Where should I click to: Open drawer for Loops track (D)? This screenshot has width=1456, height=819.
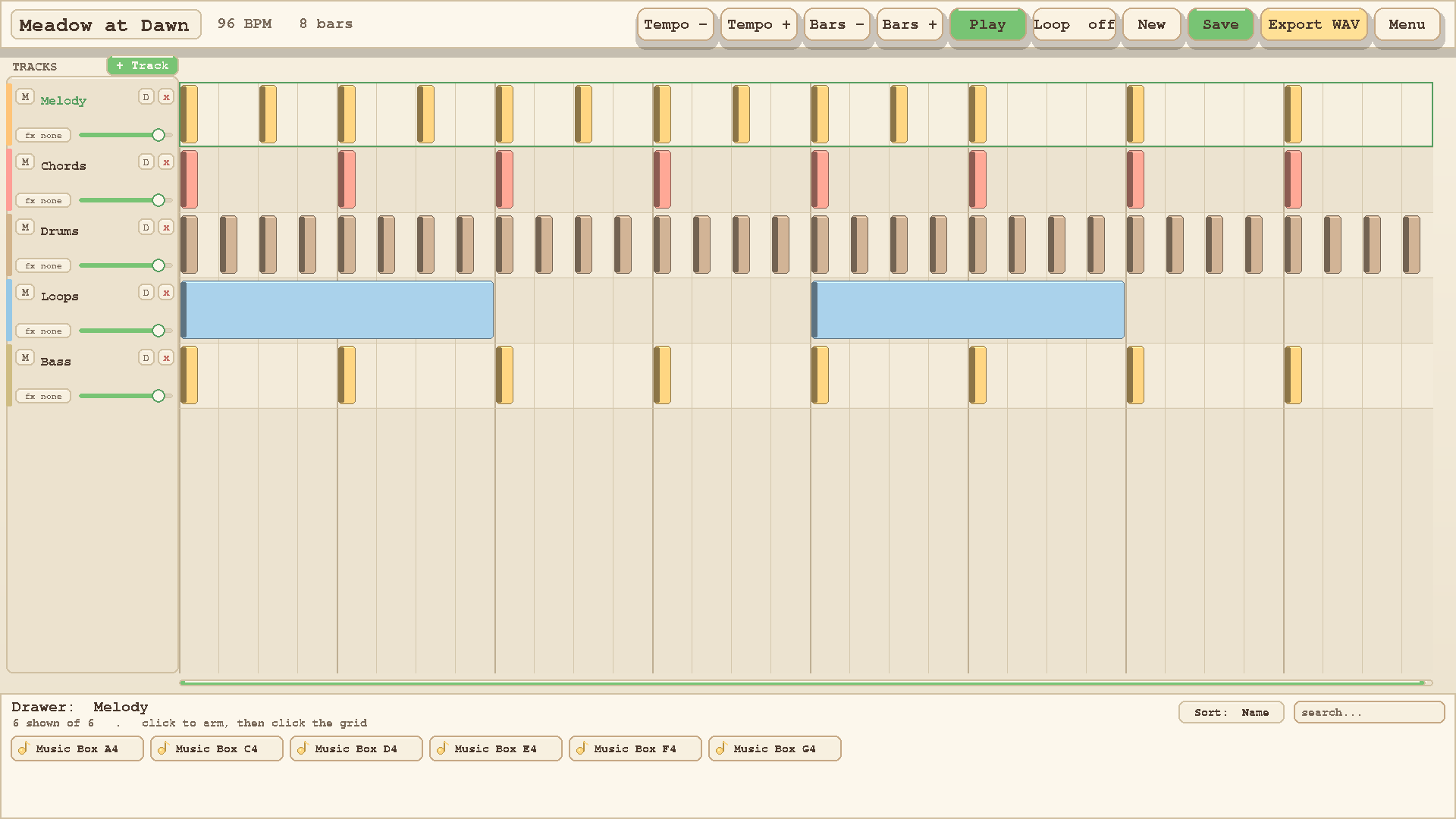pos(146,293)
